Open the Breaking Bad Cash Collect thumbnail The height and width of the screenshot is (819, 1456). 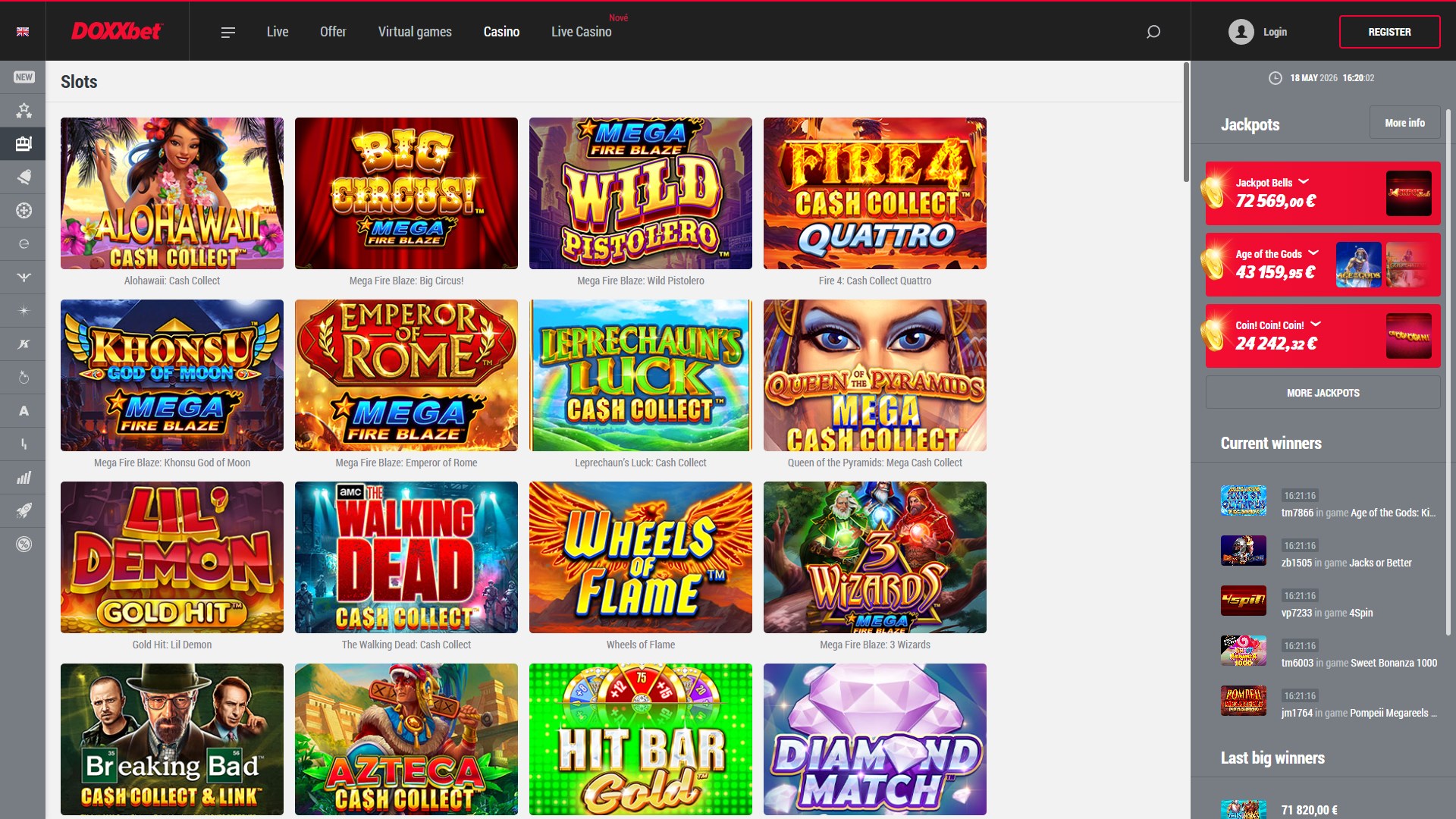pyautogui.click(x=172, y=739)
